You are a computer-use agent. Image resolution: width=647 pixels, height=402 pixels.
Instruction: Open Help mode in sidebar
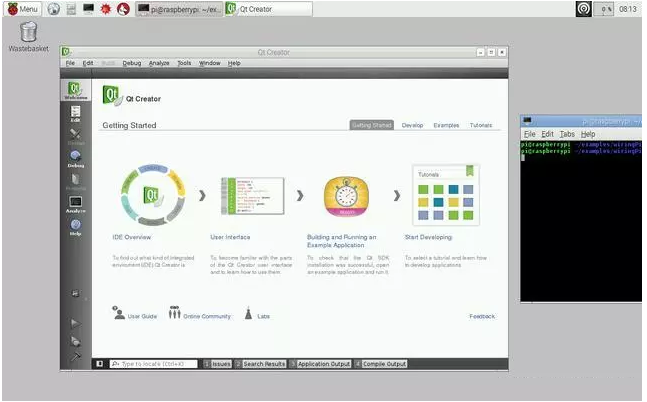coord(75,227)
